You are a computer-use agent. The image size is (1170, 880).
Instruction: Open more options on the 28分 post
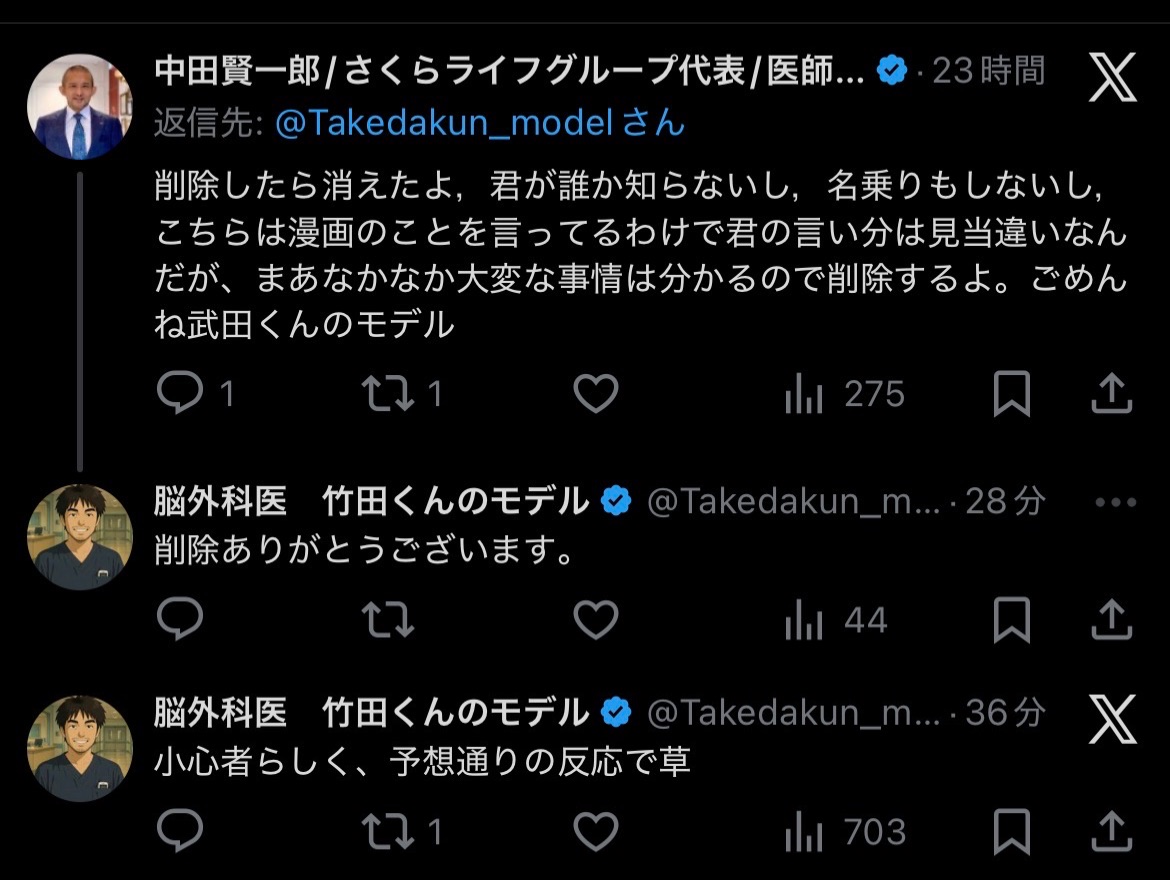(x=1115, y=502)
